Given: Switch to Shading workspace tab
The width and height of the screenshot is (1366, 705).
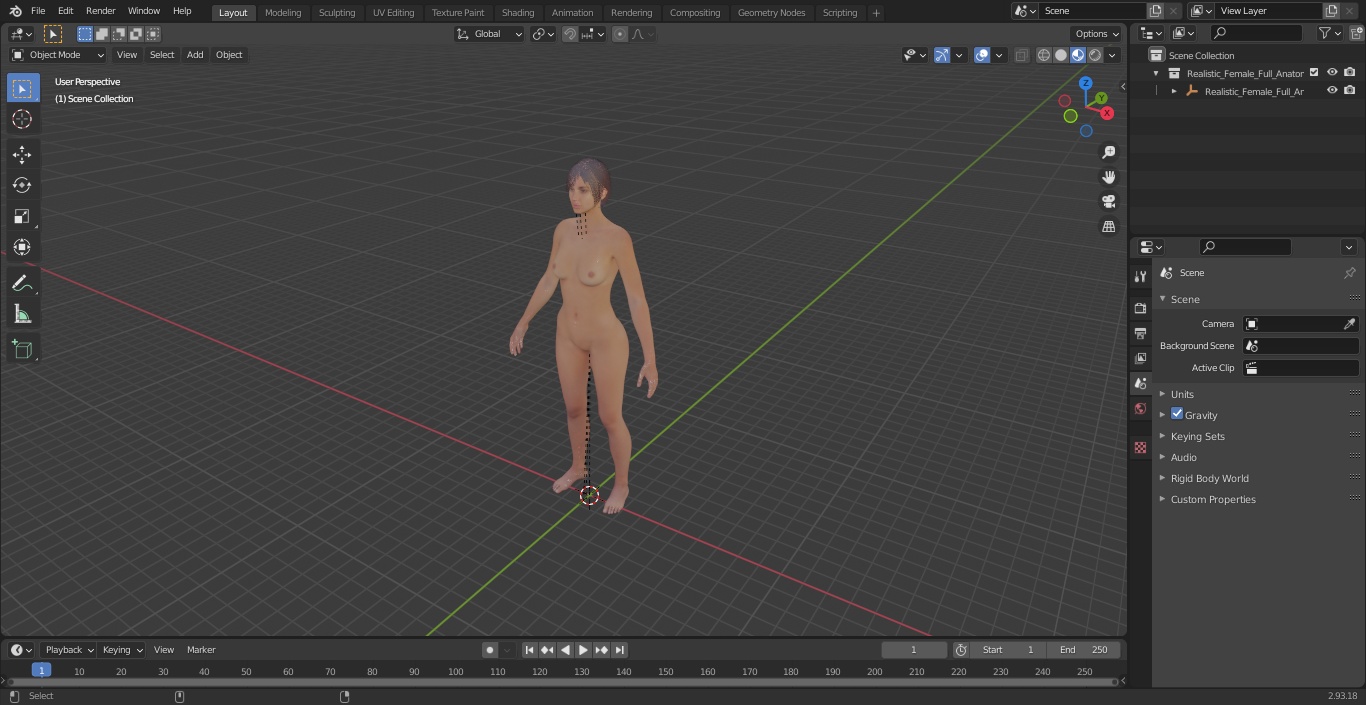Looking at the screenshot, I should [518, 12].
